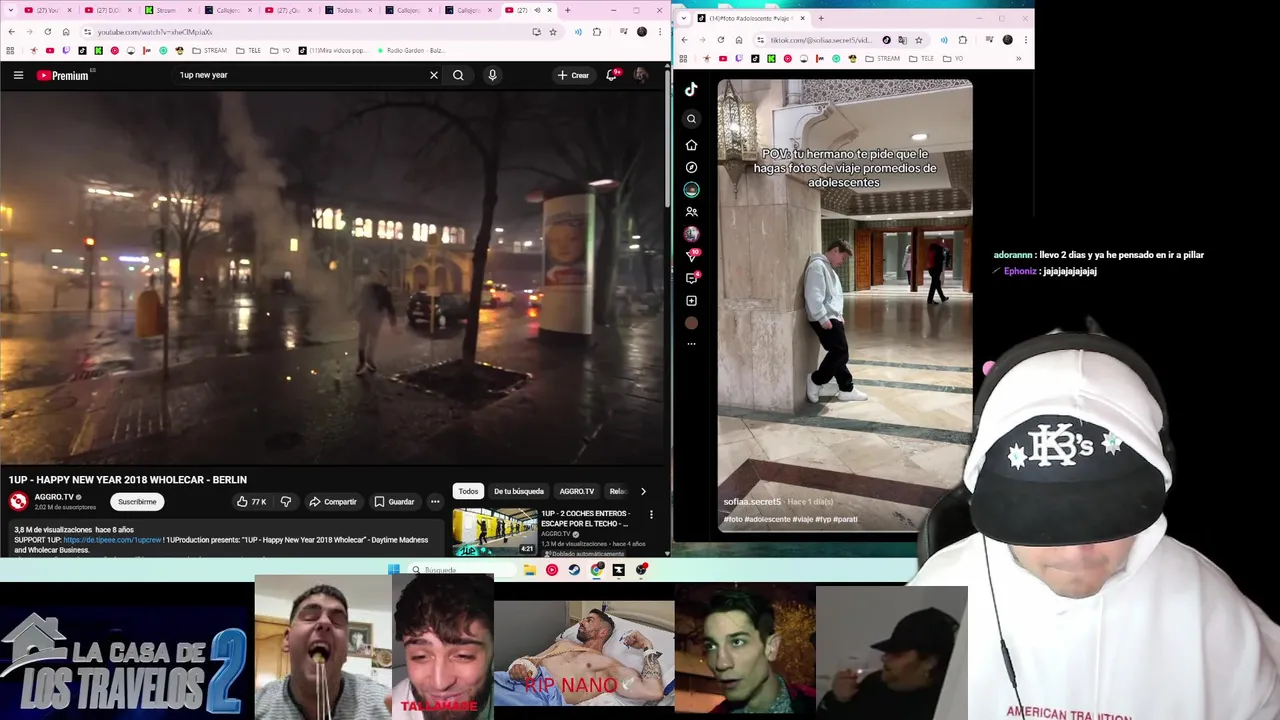Click the taskbar Búsqueda search box
Screen dimensions: 1280x720
click(463, 570)
